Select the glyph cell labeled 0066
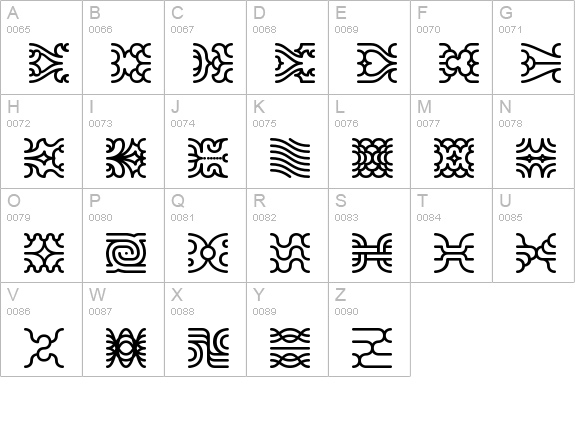Image resolution: width=575 pixels, height=421 pixels. click(124, 47)
